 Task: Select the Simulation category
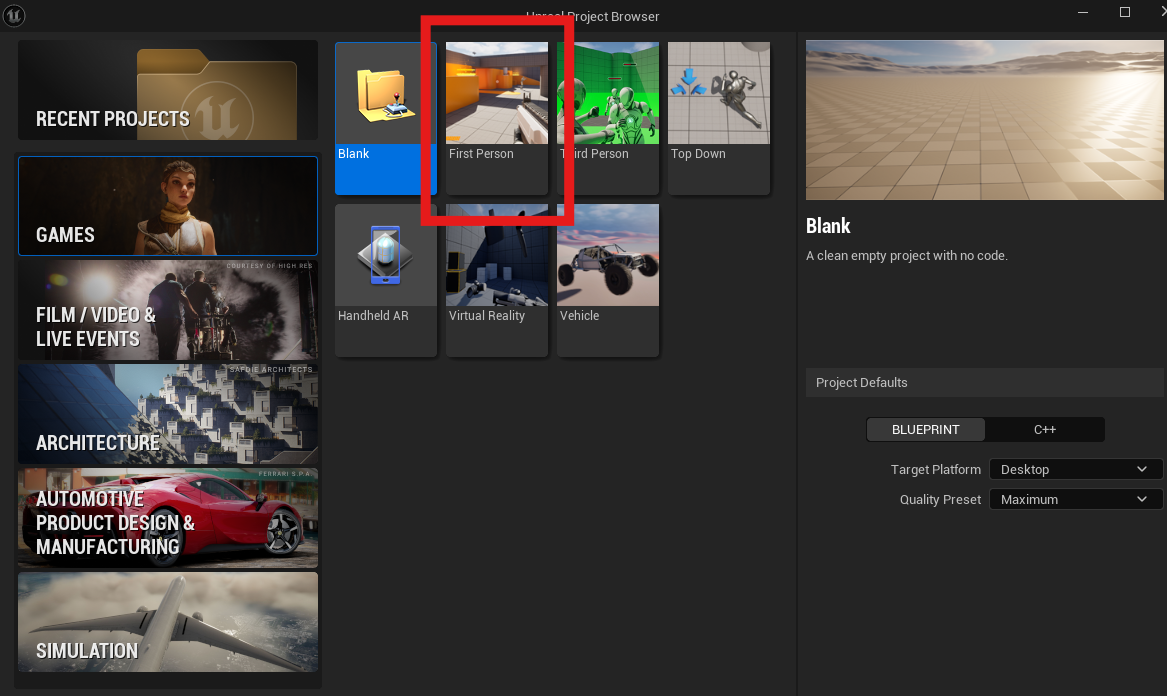(168, 622)
